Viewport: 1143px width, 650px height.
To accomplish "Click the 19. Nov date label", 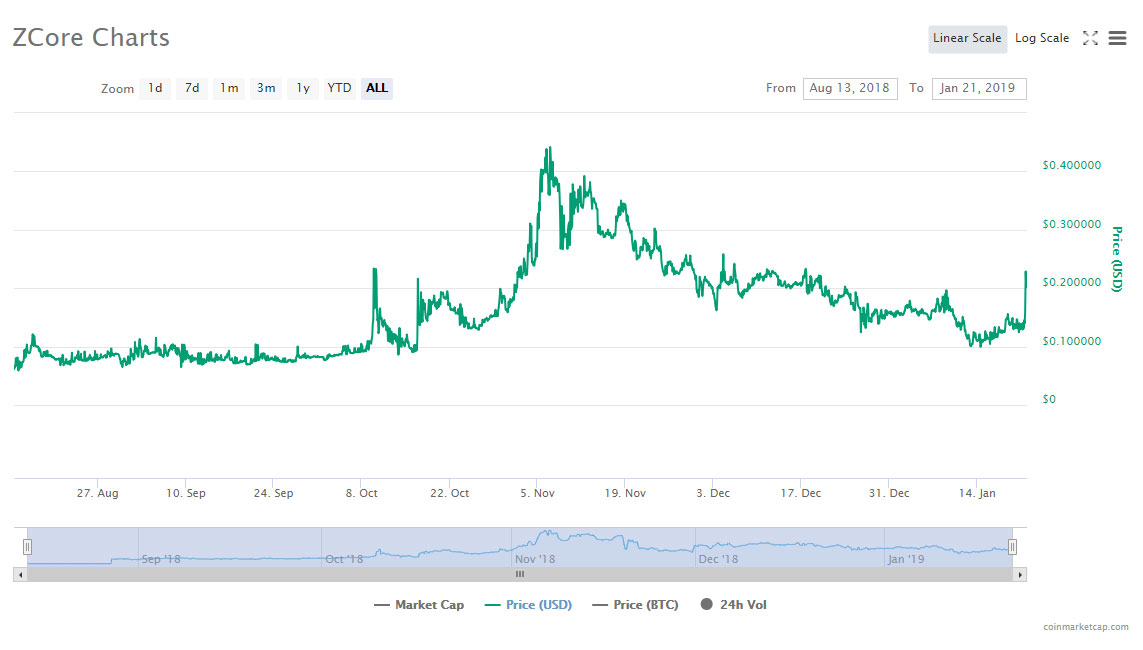I will pyautogui.click(x=625, y=493).
